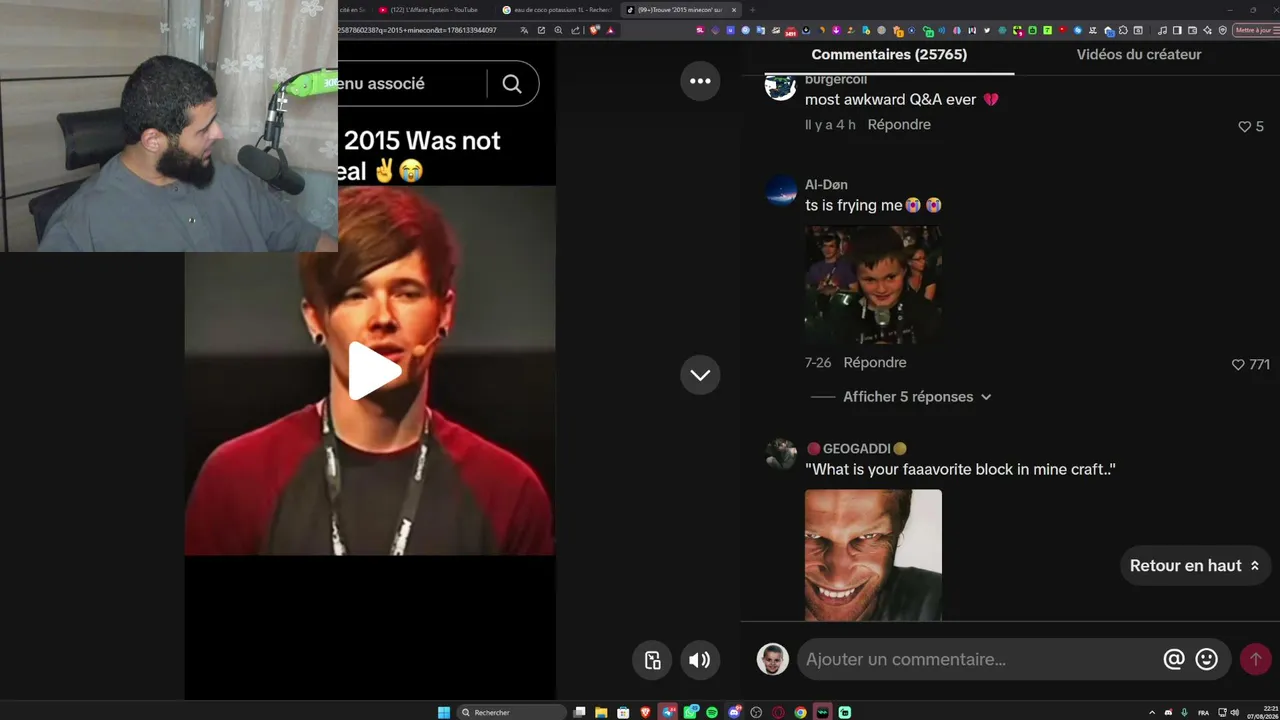The width and height of the screenshot is (1280, 720).
Task: Mute the video with the speaker button
Action: (700, 660)
